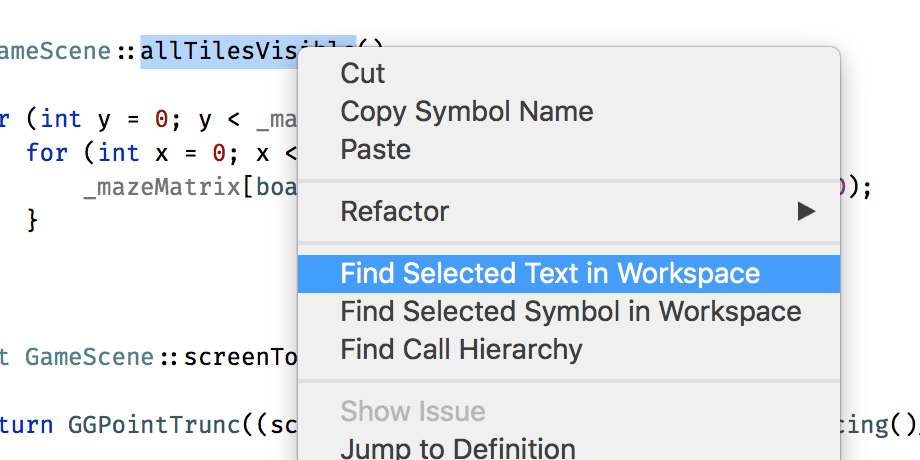
Task: Select Copy Symbol Name menu entry
Action: point(569,111)
